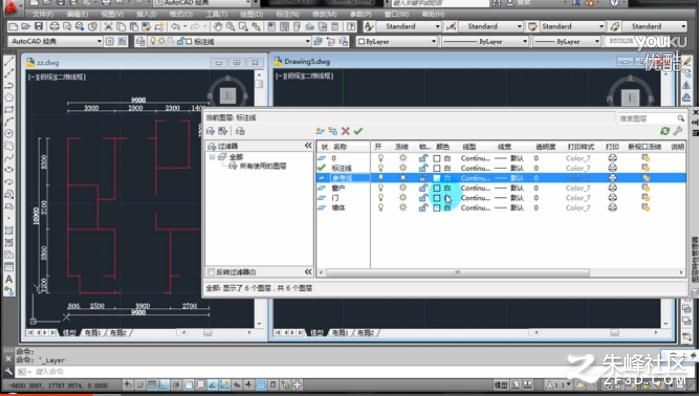The image size is (699, 396).
Task: Click the red X delete layer icon
Action: 345,131
